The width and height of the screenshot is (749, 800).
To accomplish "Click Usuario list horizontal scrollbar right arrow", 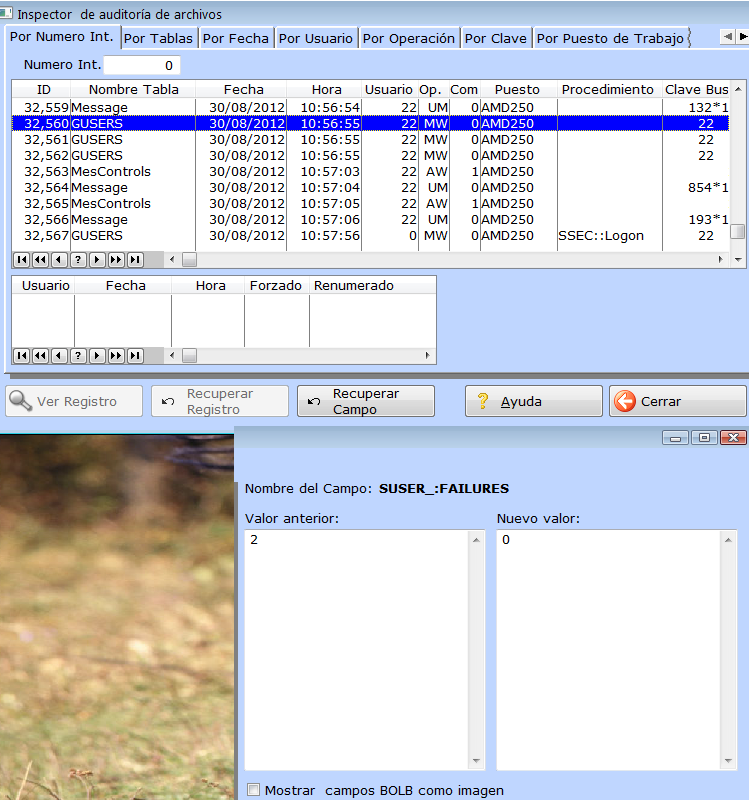I will [x=428, y=356].
